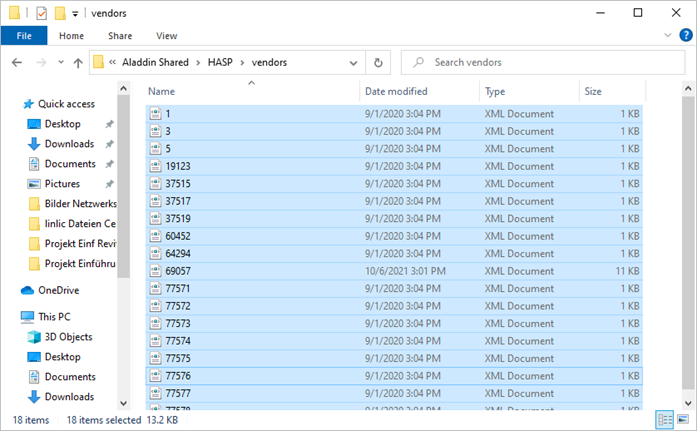Switch to the Home ribbon tab
The image size is (697, 431).
click(x=72, y=36)
